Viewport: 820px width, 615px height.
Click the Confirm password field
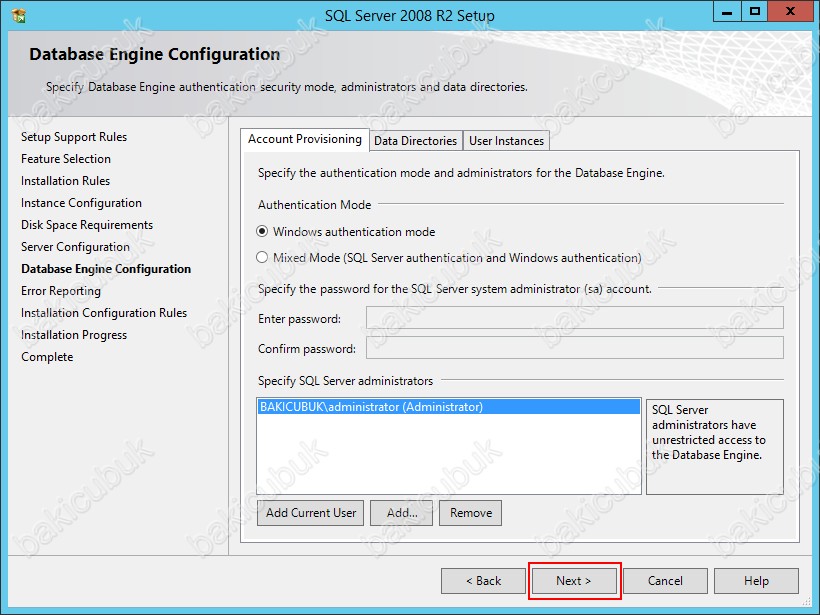click(575, 348)
